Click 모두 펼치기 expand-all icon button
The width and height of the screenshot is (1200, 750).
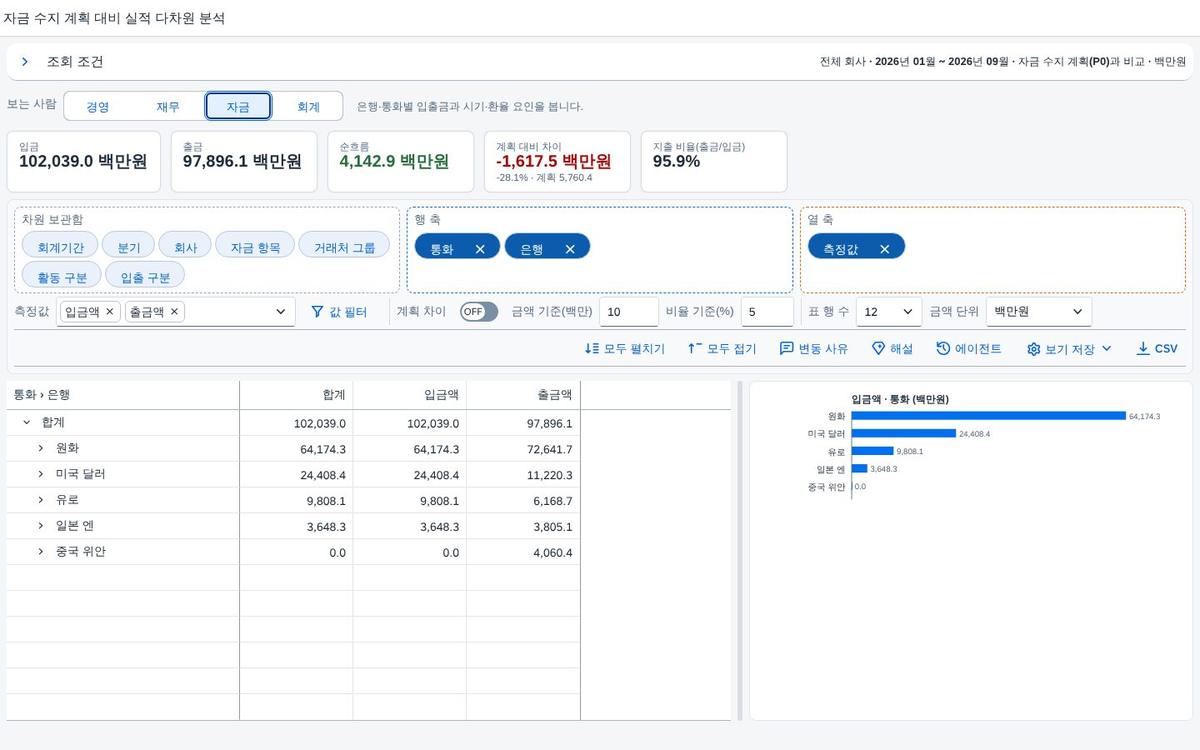[624, 349]
